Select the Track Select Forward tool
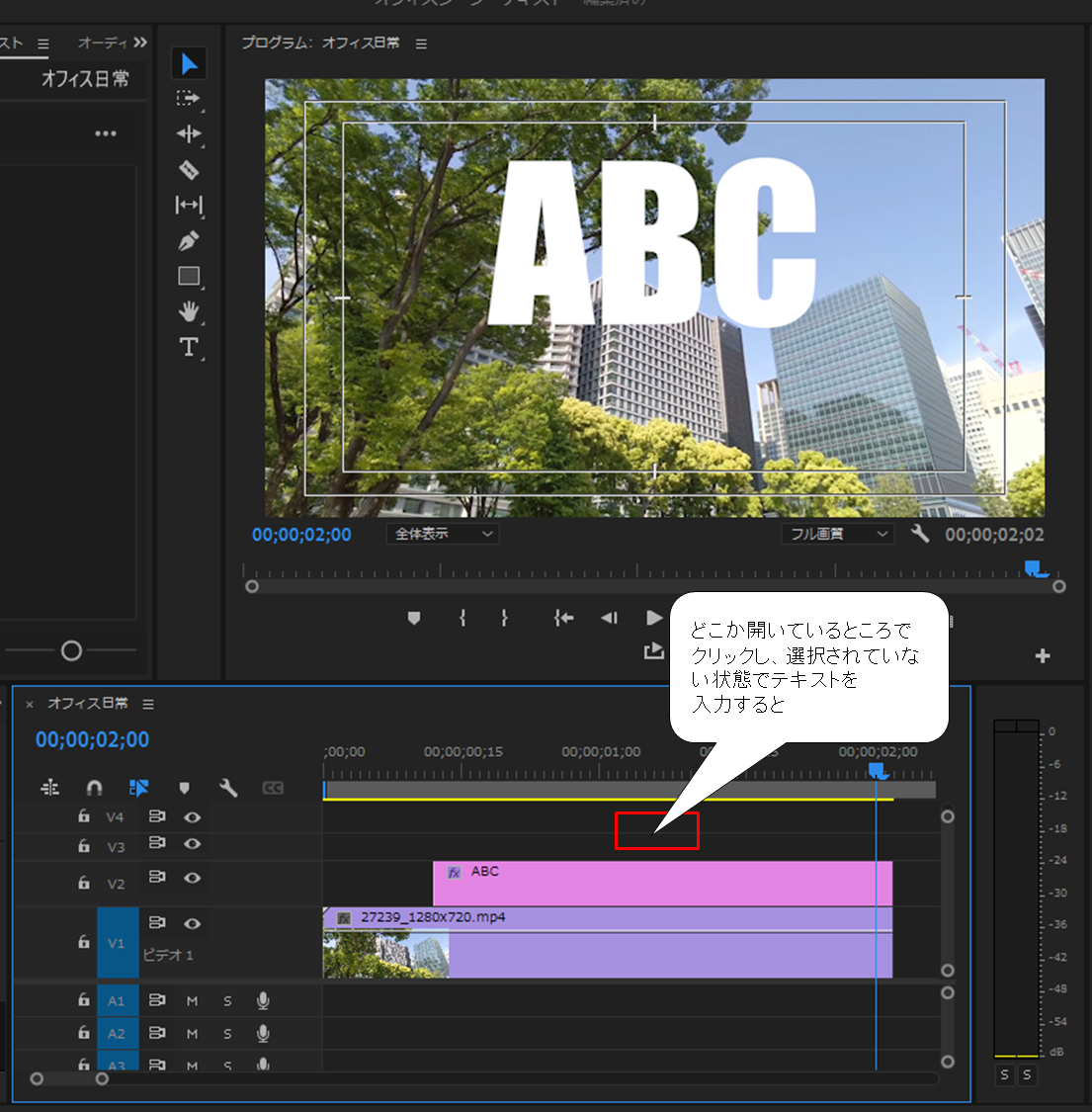Image resolution: width=1092 pixels, height=1112 pixels. click(x=188, y=99)
